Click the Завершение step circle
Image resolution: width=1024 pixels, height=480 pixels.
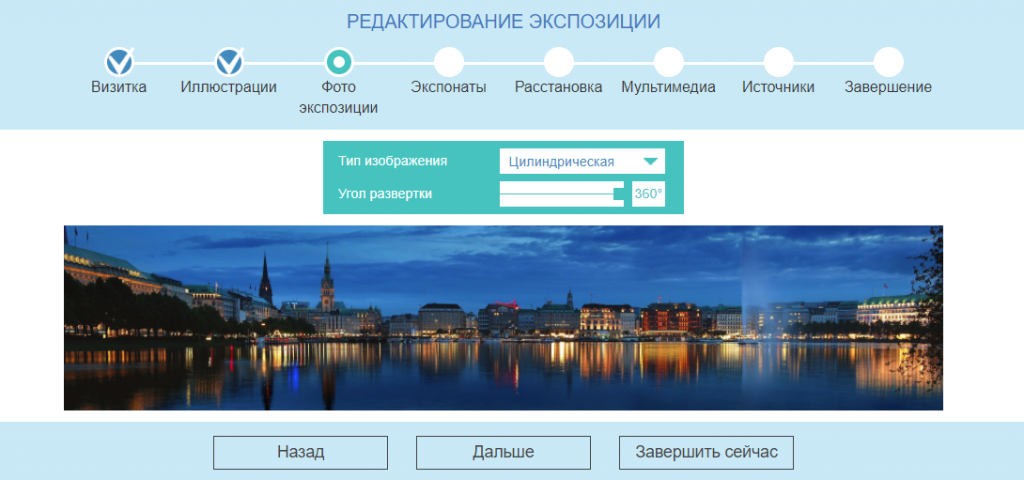coord(888,63)
